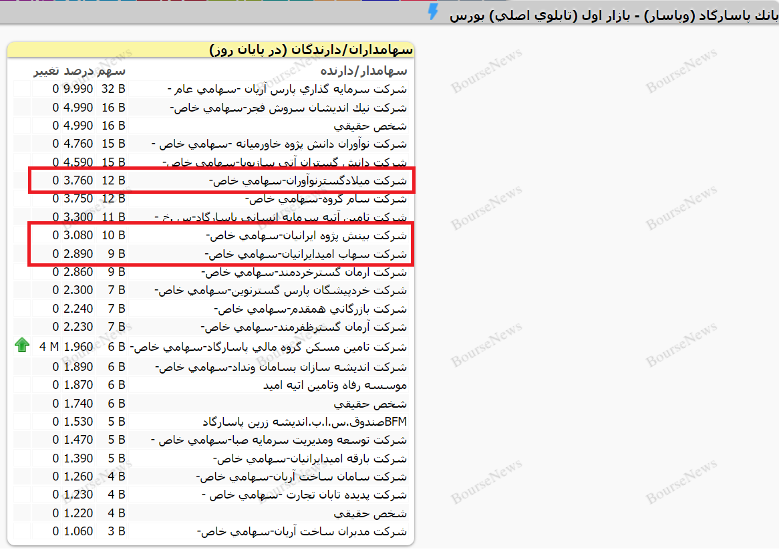Click green up arrow beside تامین مسکن row
This screenshot has width=780, height=550.
click(x=22, y=345)
